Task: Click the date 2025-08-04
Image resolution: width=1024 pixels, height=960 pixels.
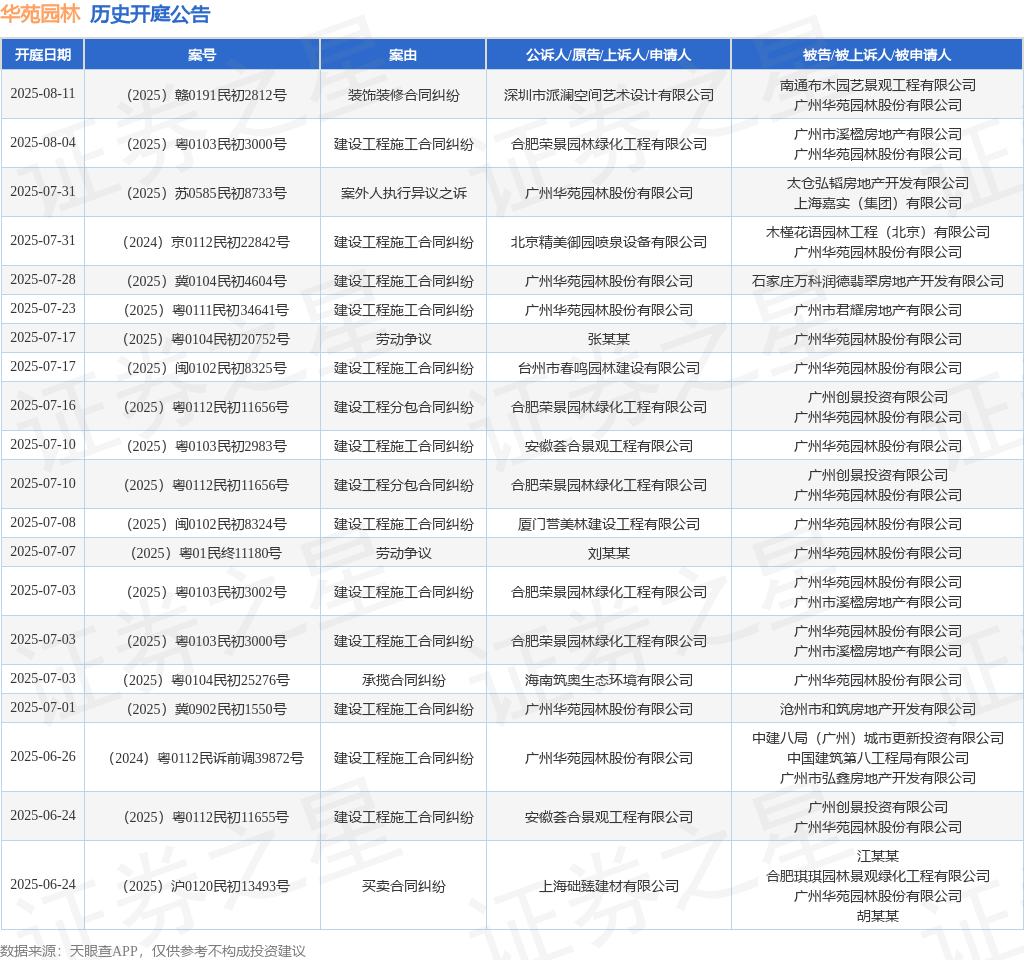Action: [x=43, y=142]
